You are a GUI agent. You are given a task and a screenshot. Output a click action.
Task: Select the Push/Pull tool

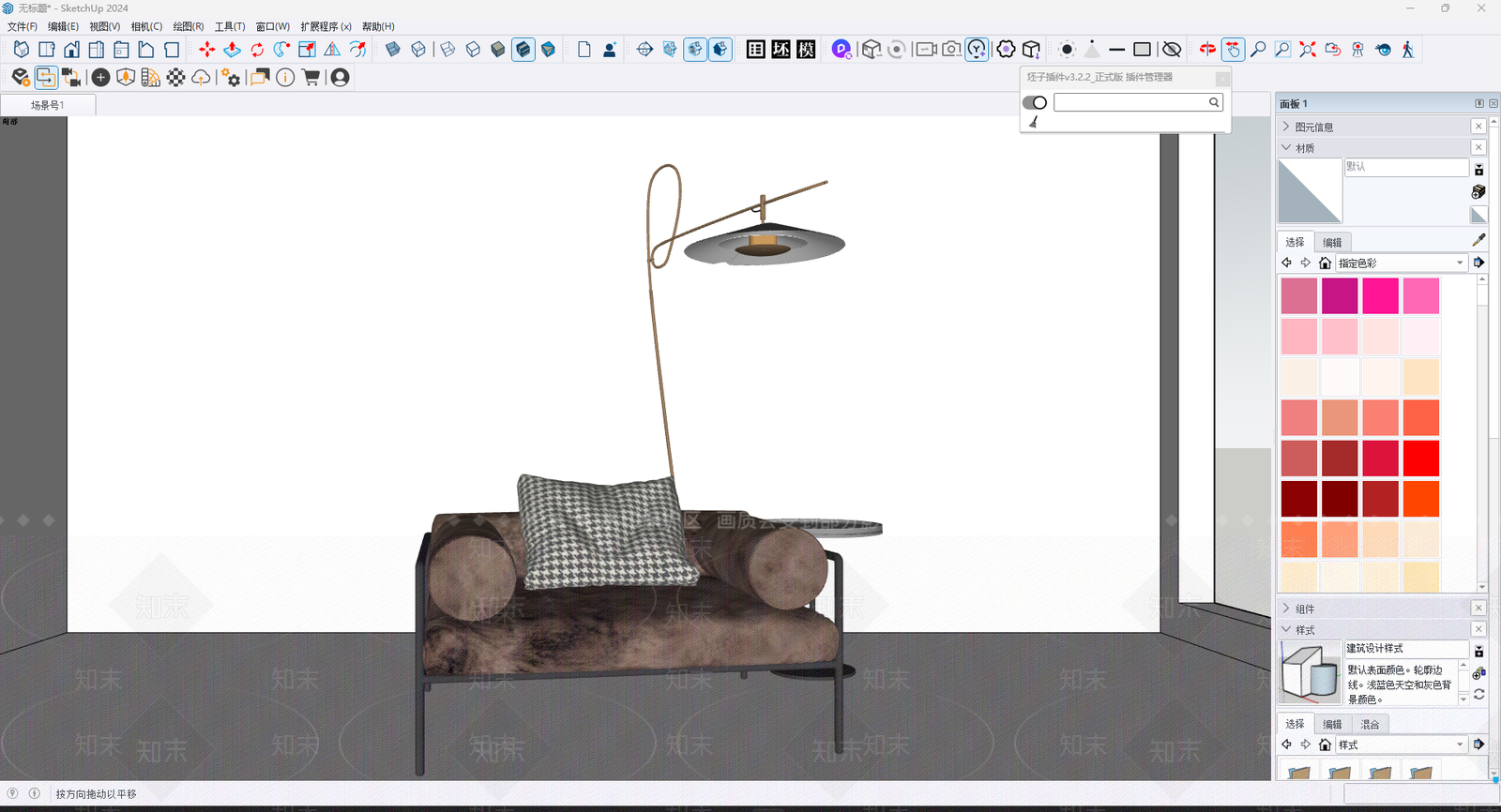point(232,50)
